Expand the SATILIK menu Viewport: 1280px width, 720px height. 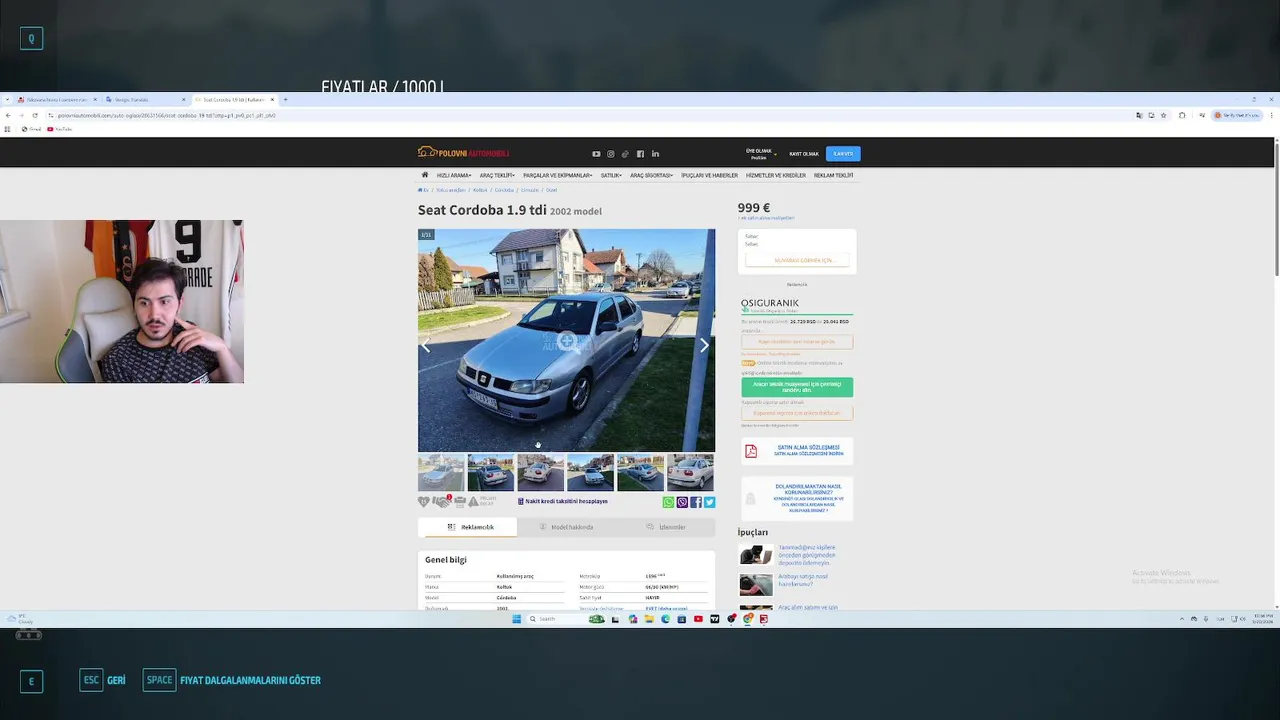[x=611, y=175]
